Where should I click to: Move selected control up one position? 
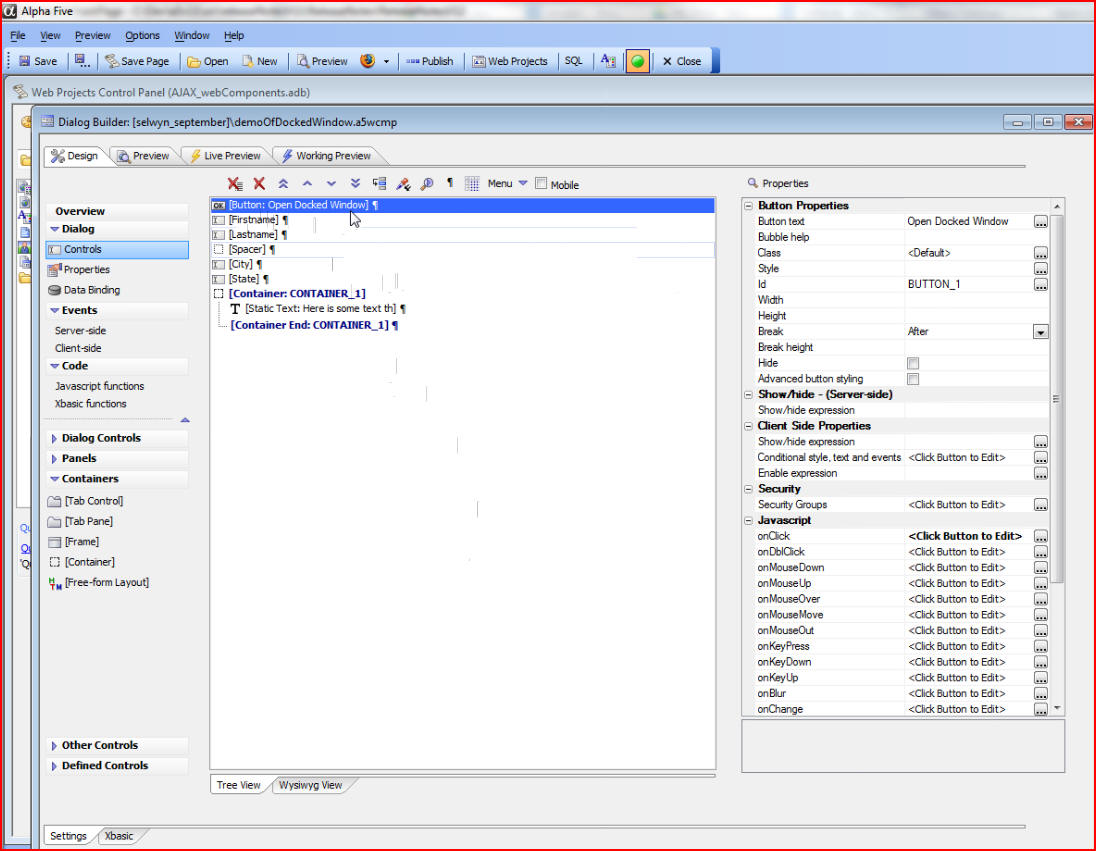pyautogui.click(x=307, y=183)
